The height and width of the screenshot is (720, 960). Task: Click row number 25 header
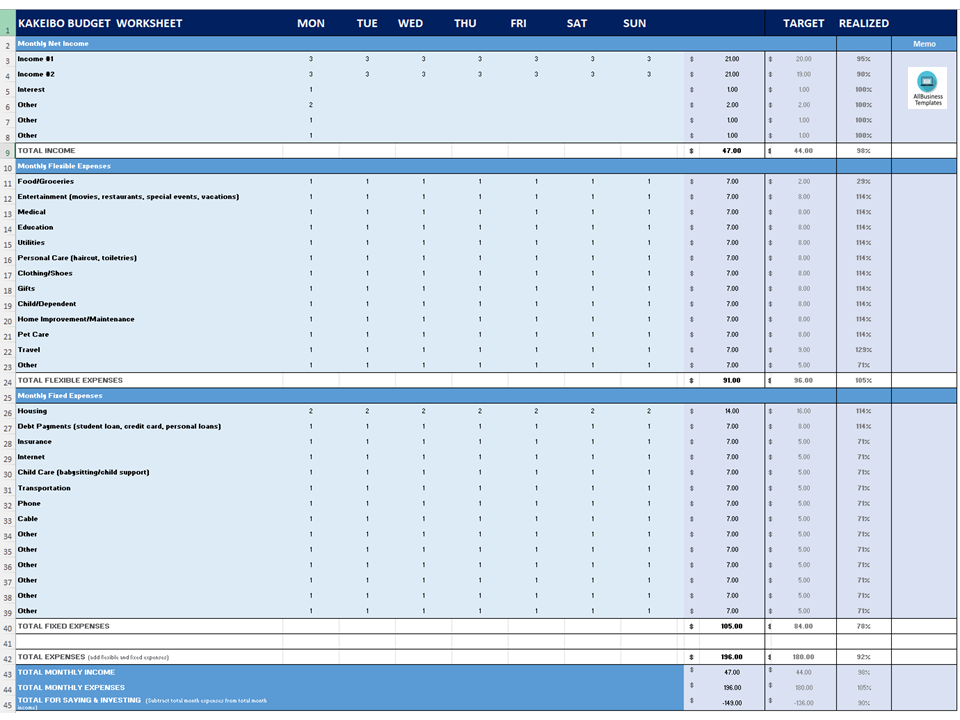(x=7, y=396)
